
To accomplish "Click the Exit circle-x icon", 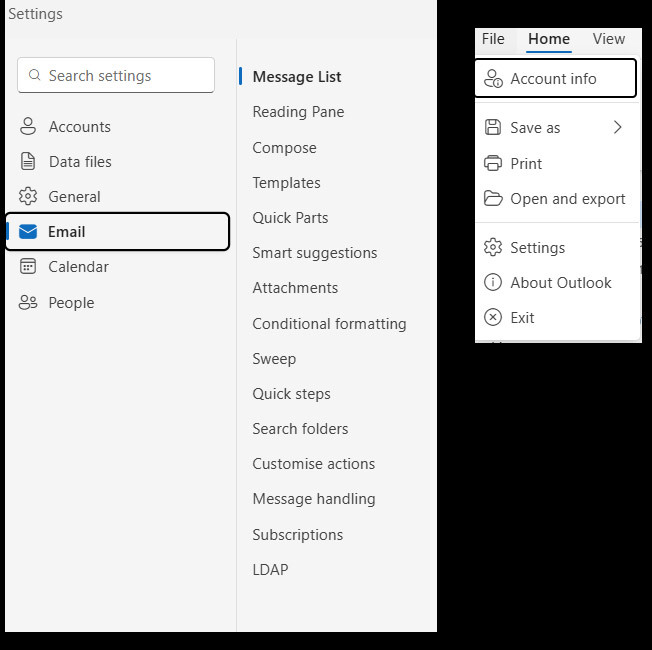I will point(493,317).
